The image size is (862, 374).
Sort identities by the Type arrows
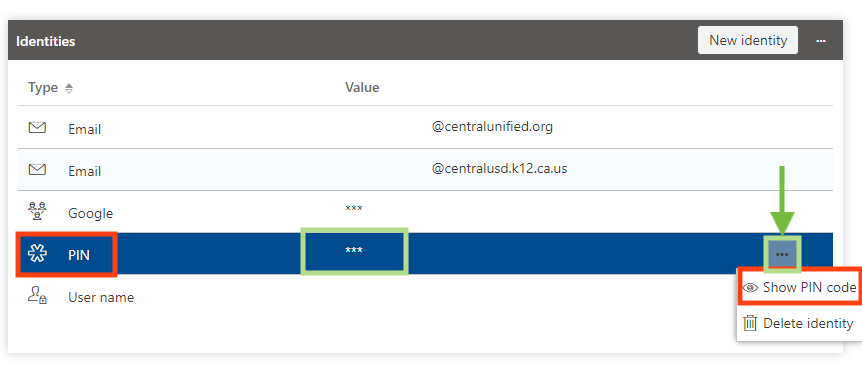69,88
